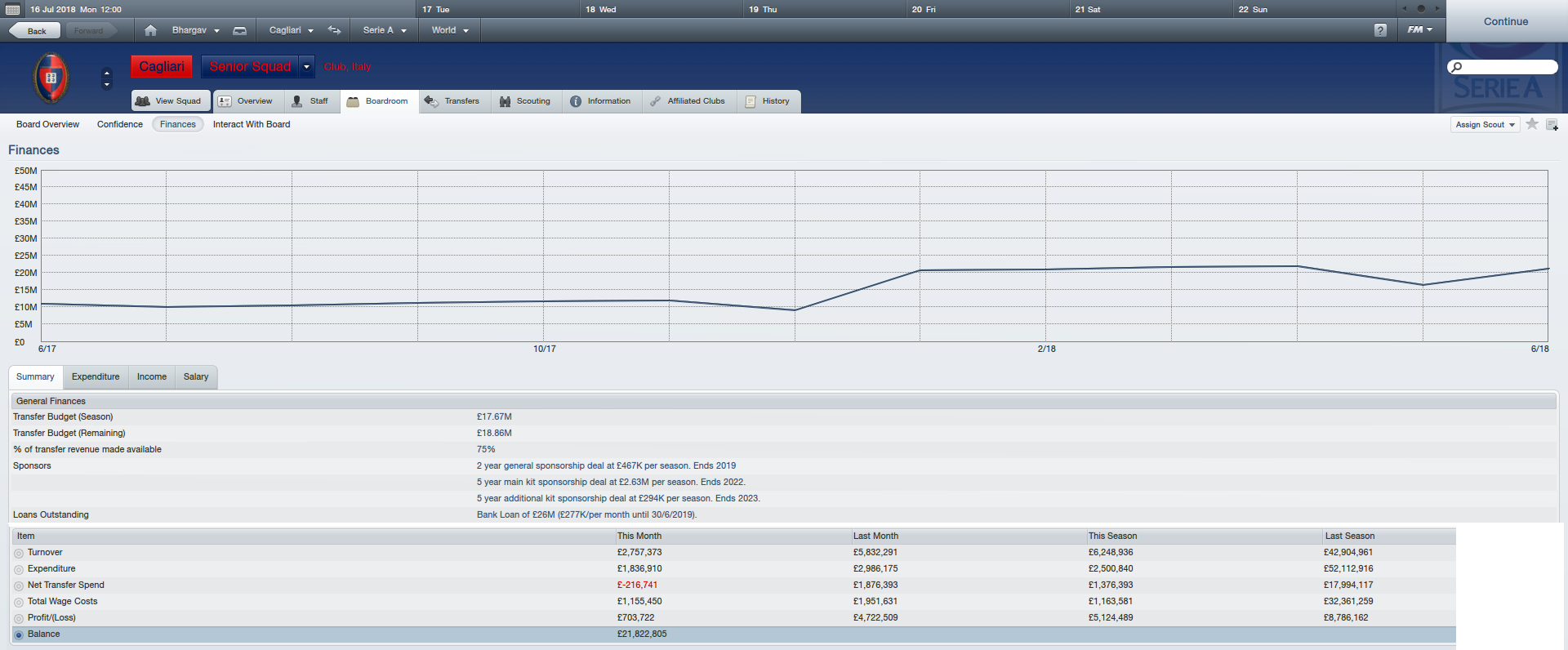Open the calendar icon beside the date
Image resolution: width=1568 pixels, height=650 pixels.
click(13, 10)
